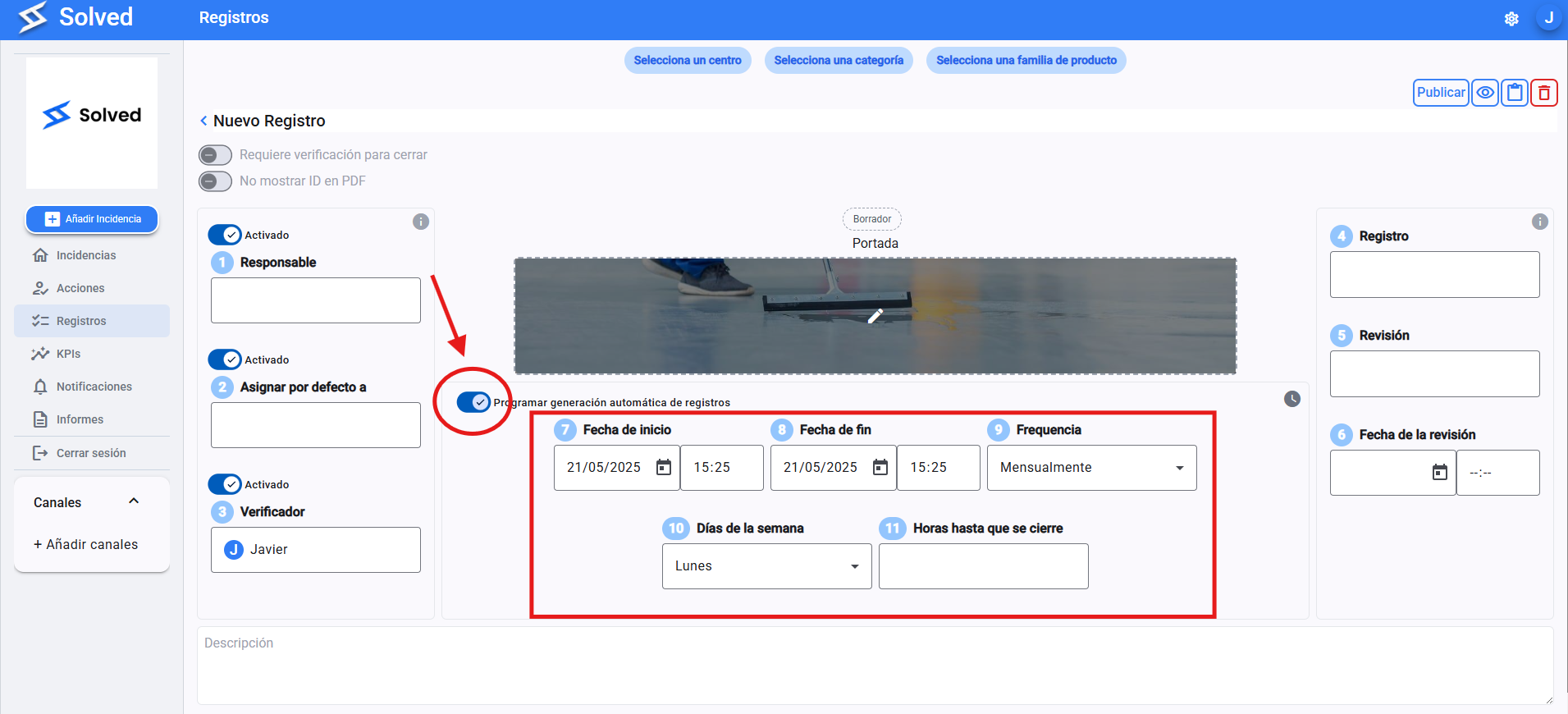
Task: Click the Asignar por defecto a field
Action: 316,425
